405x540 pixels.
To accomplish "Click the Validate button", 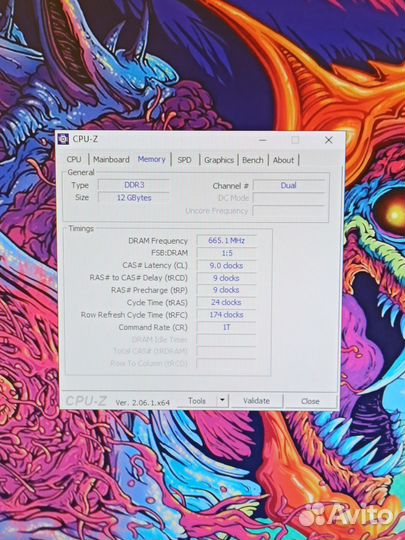I will click(x=257, y=401).
